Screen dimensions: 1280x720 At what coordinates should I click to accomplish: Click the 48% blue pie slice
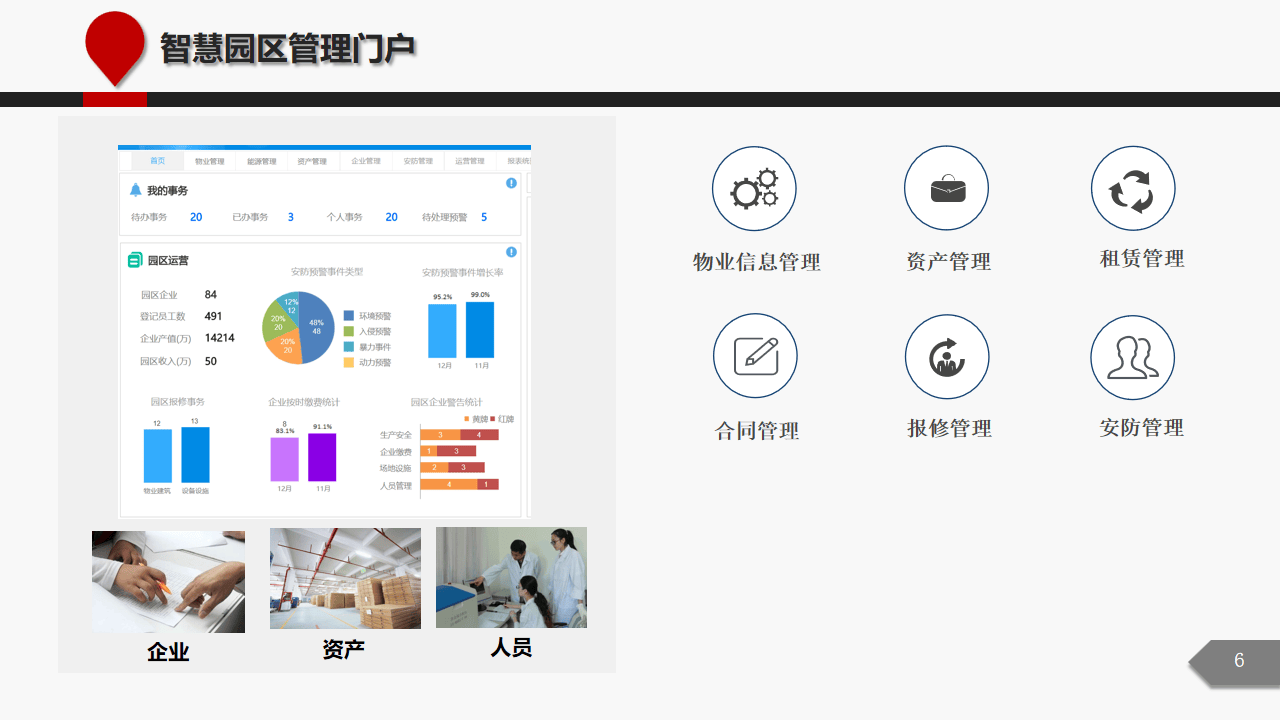(x=318, y=328)
